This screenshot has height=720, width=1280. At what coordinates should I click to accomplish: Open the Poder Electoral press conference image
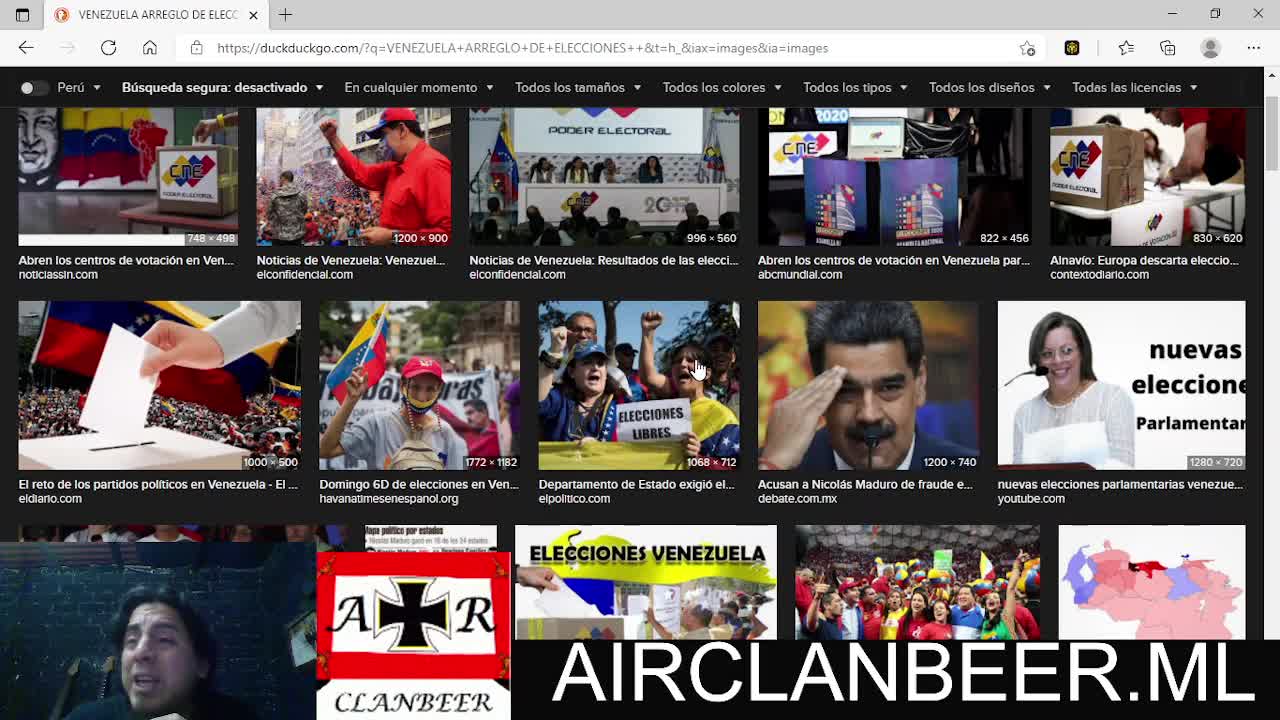tap(604, 176)
